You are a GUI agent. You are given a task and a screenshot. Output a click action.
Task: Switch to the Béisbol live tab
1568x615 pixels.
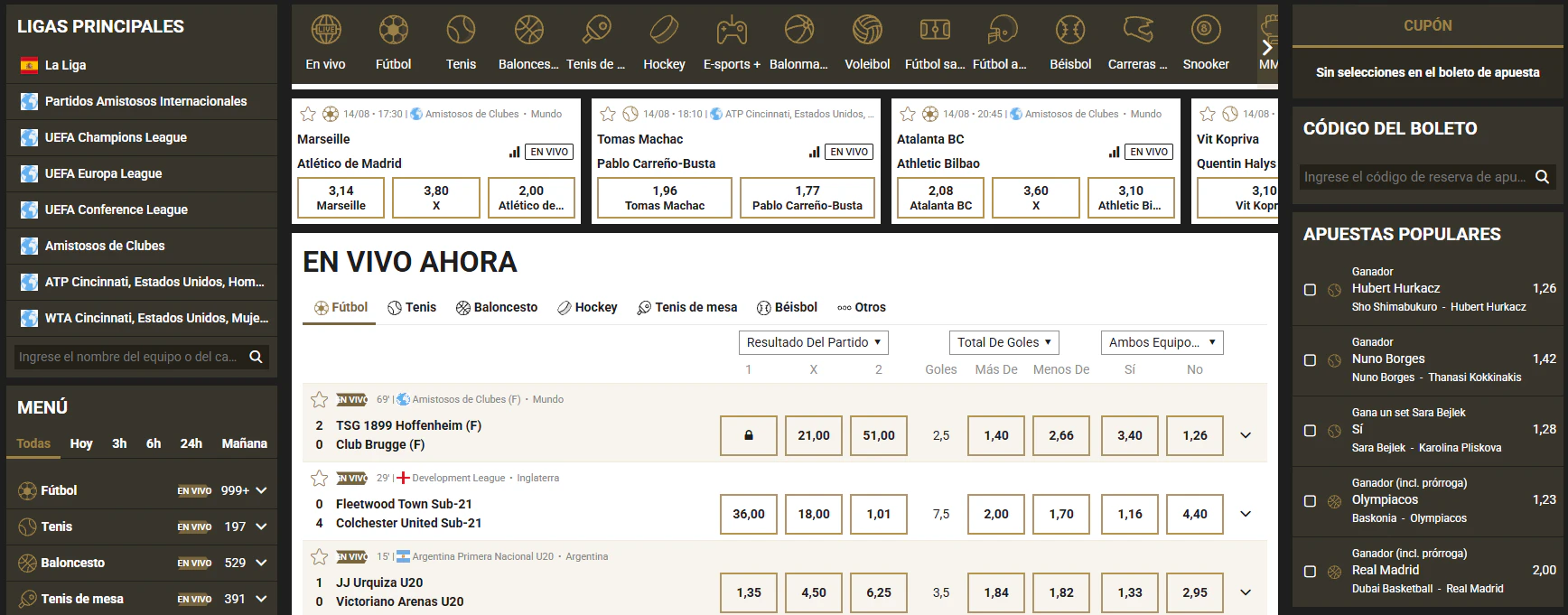click(787, 307)
